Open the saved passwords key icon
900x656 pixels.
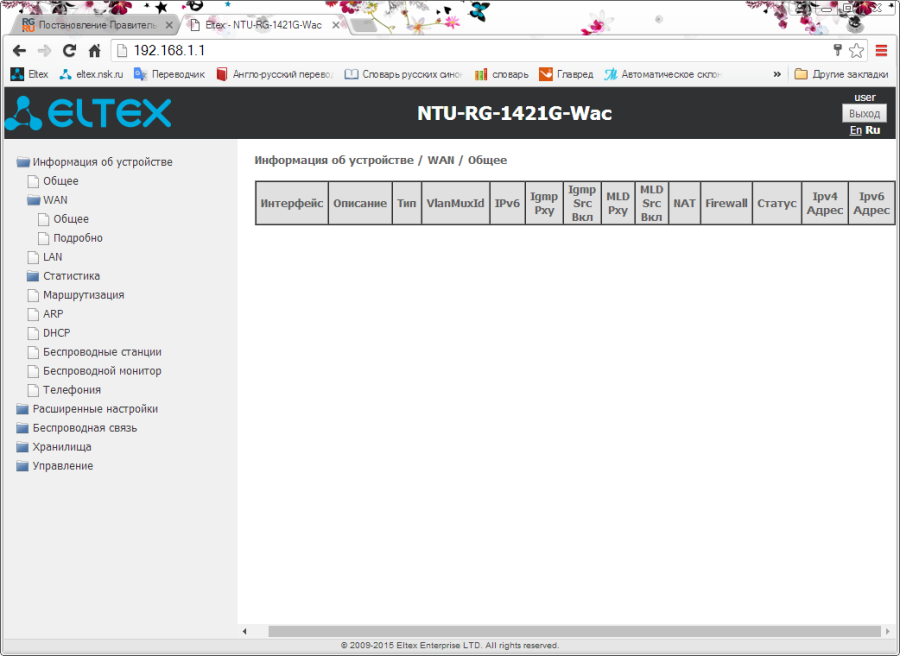(x=837, y=51)
